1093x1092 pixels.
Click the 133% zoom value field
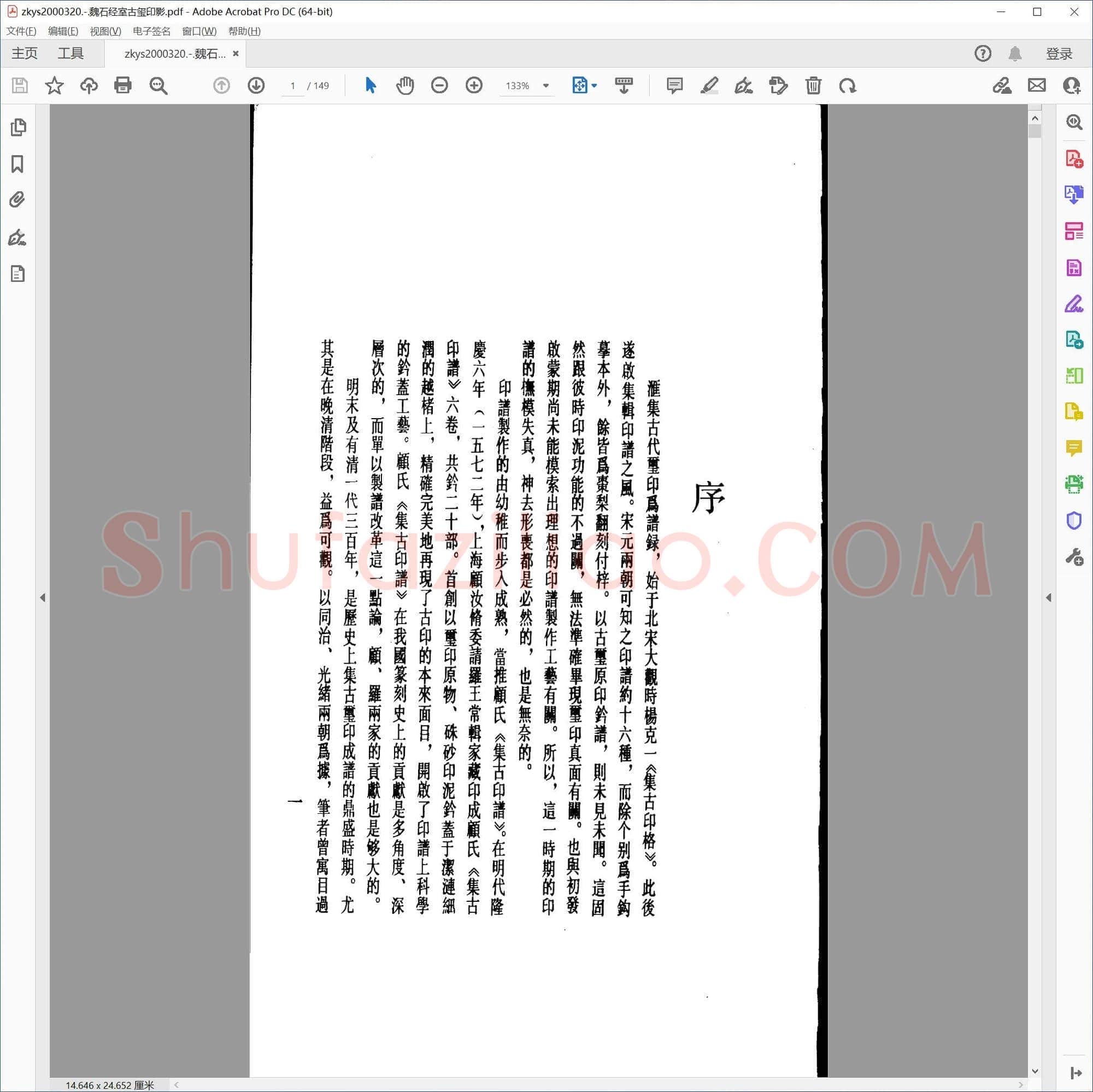click(x=517, y=85)
